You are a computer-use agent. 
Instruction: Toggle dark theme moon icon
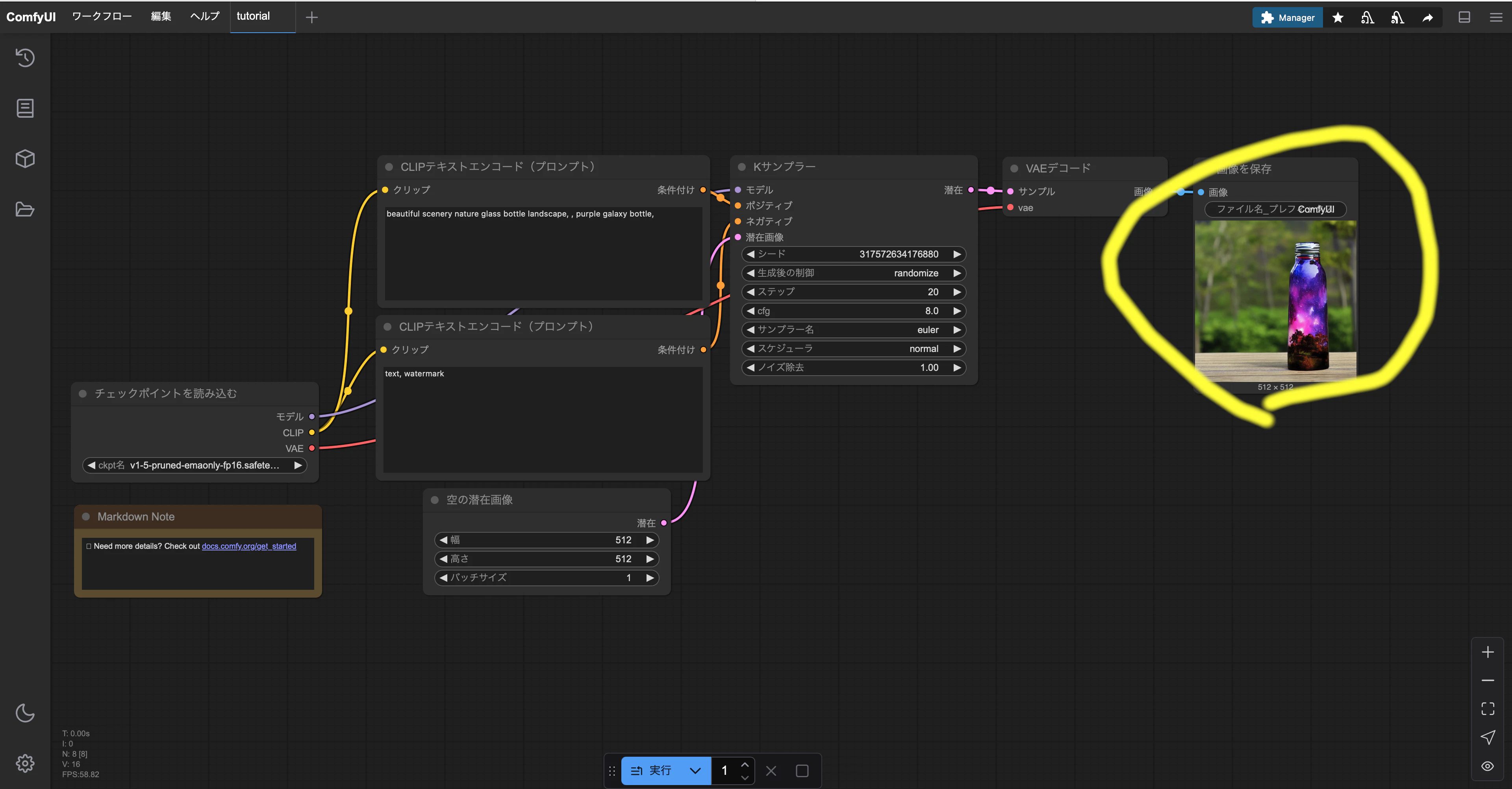(25, 713)
